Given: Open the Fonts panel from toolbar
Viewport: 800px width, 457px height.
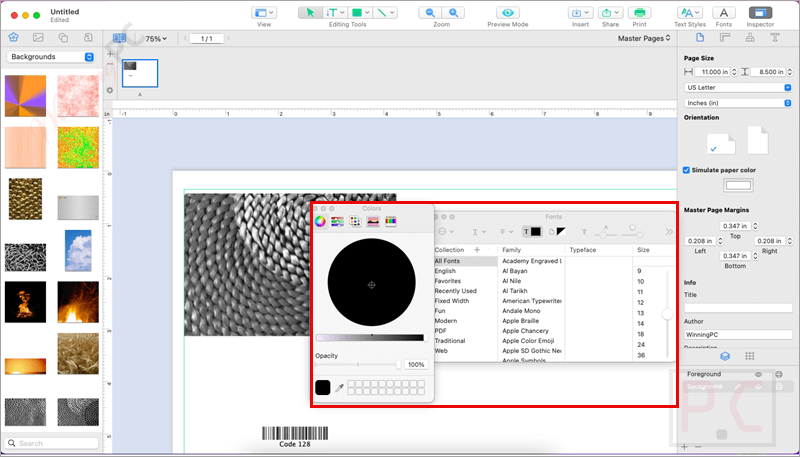Looking at the screenshot, I should coord(723,13).
